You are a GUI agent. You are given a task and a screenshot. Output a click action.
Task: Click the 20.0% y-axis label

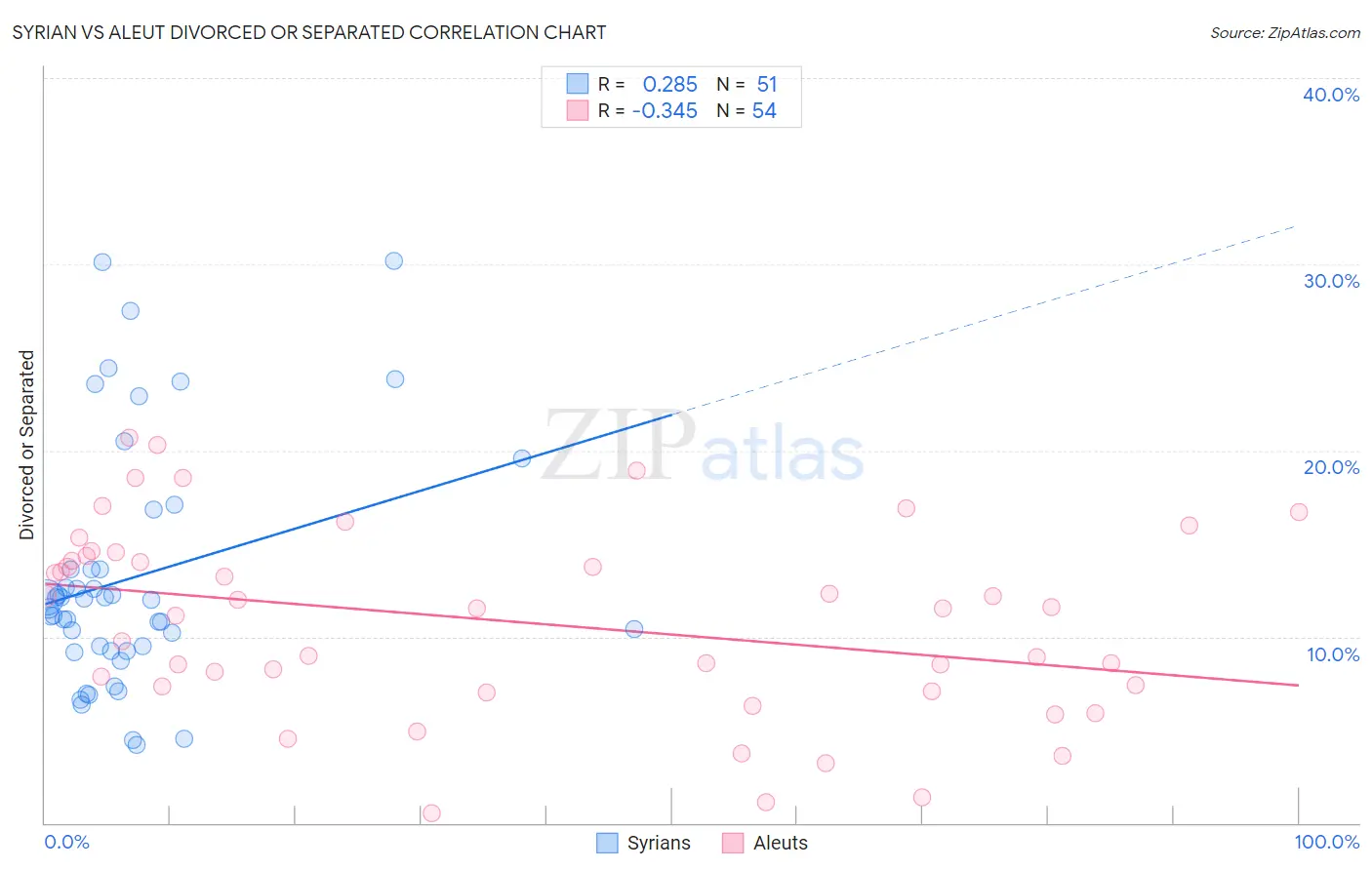tap(1331, 467)
